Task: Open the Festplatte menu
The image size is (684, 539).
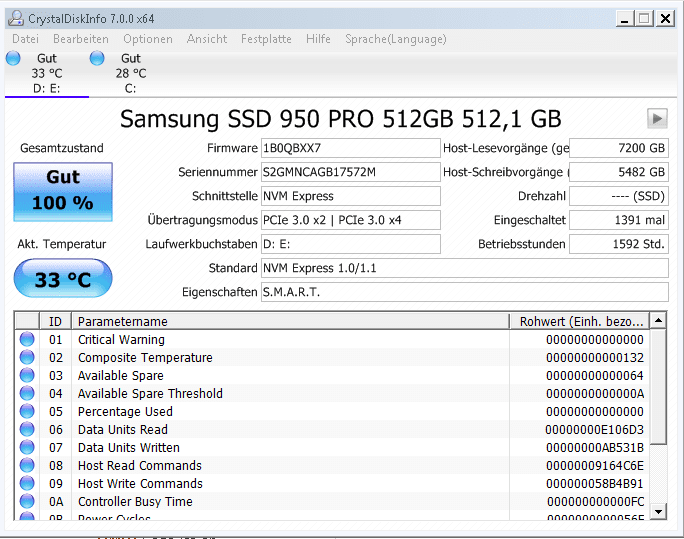Action: pyautogui.click(x=266, y=39)
